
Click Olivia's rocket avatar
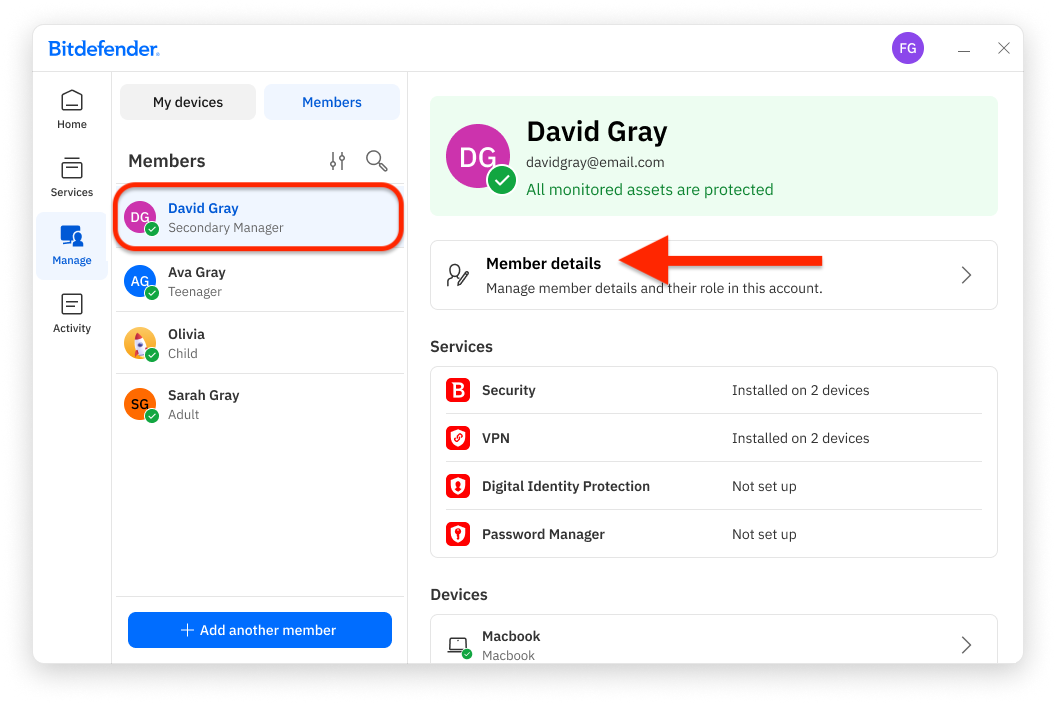[140, 344]
